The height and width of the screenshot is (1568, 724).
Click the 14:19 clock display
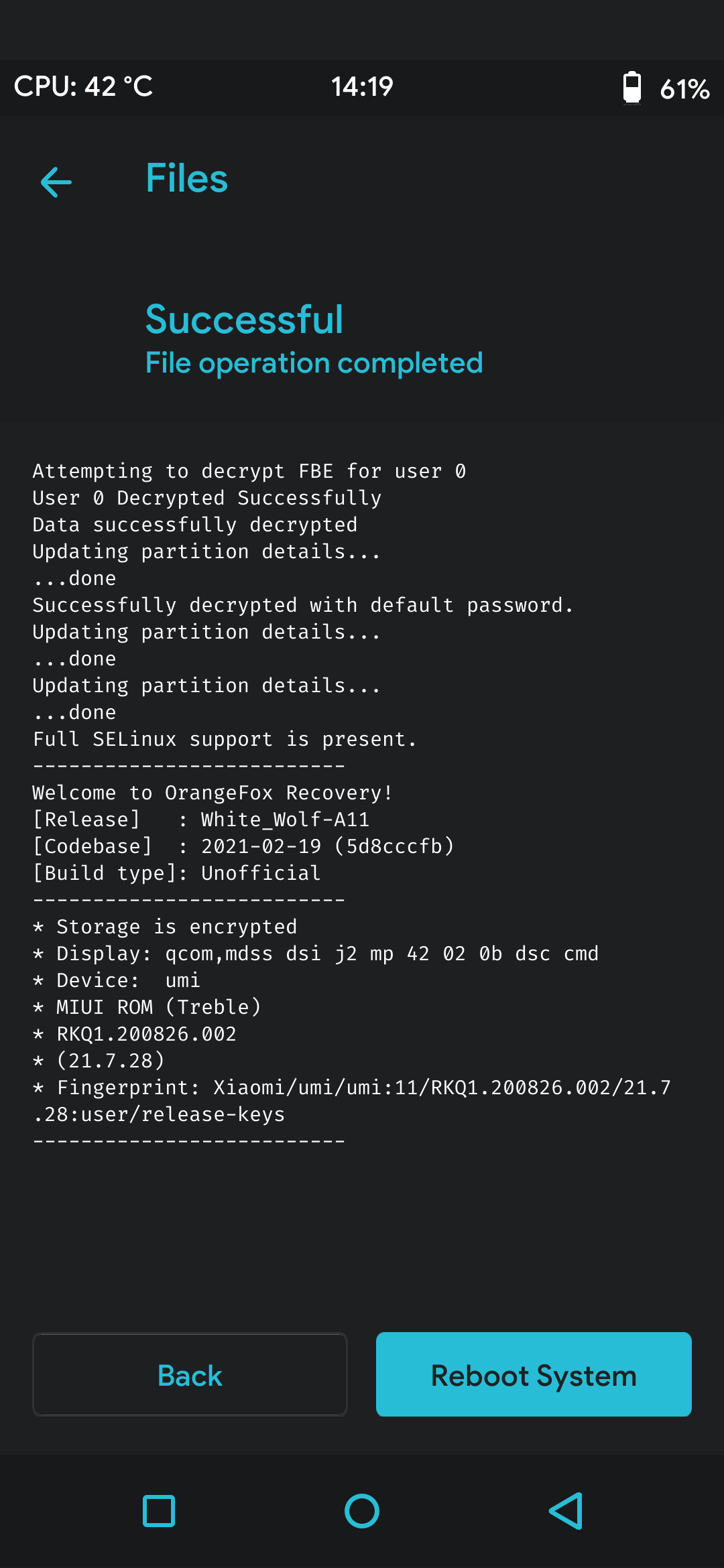362,86
